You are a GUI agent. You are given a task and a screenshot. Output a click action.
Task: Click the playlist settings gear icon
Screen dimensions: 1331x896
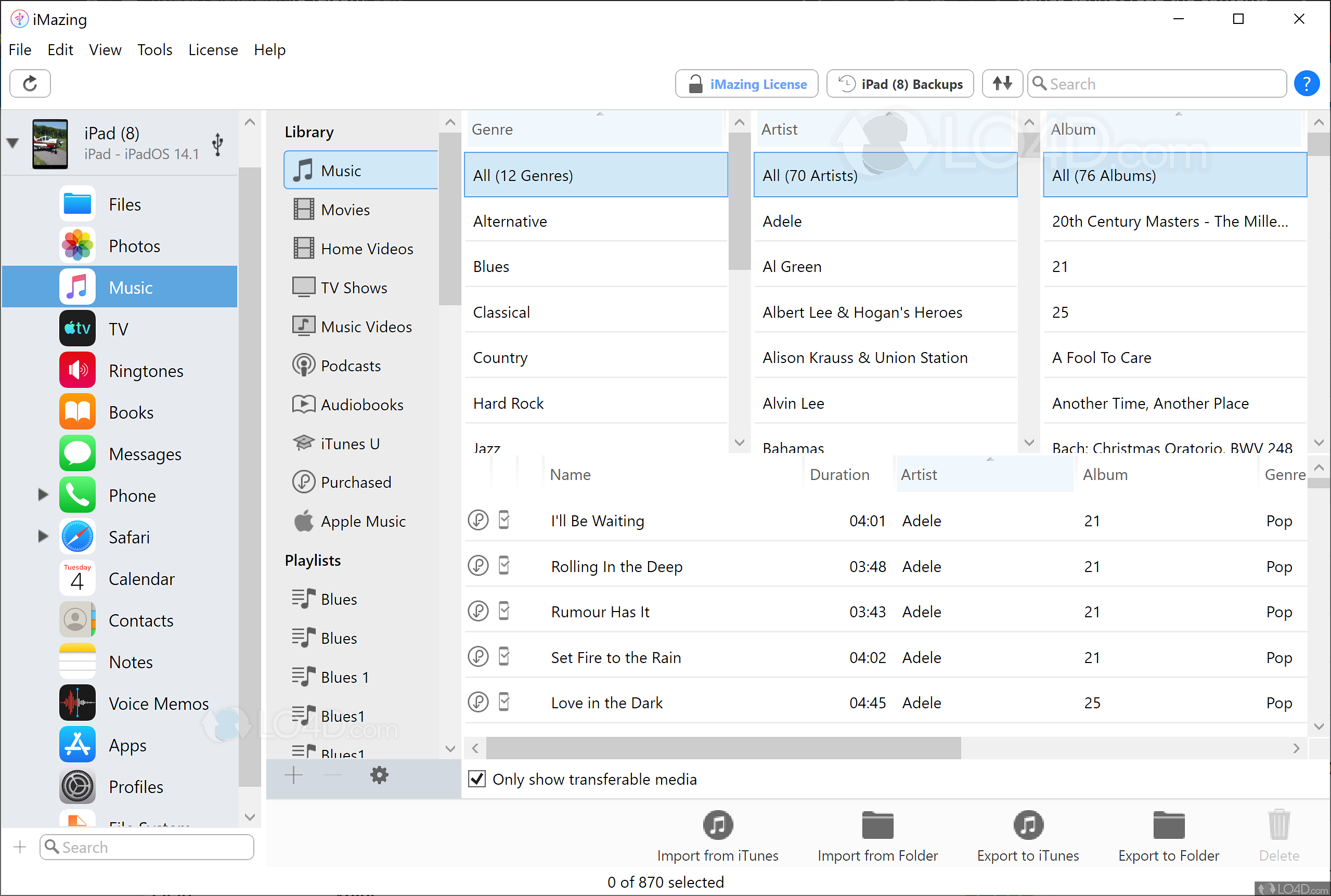click(x=379, y=775)
